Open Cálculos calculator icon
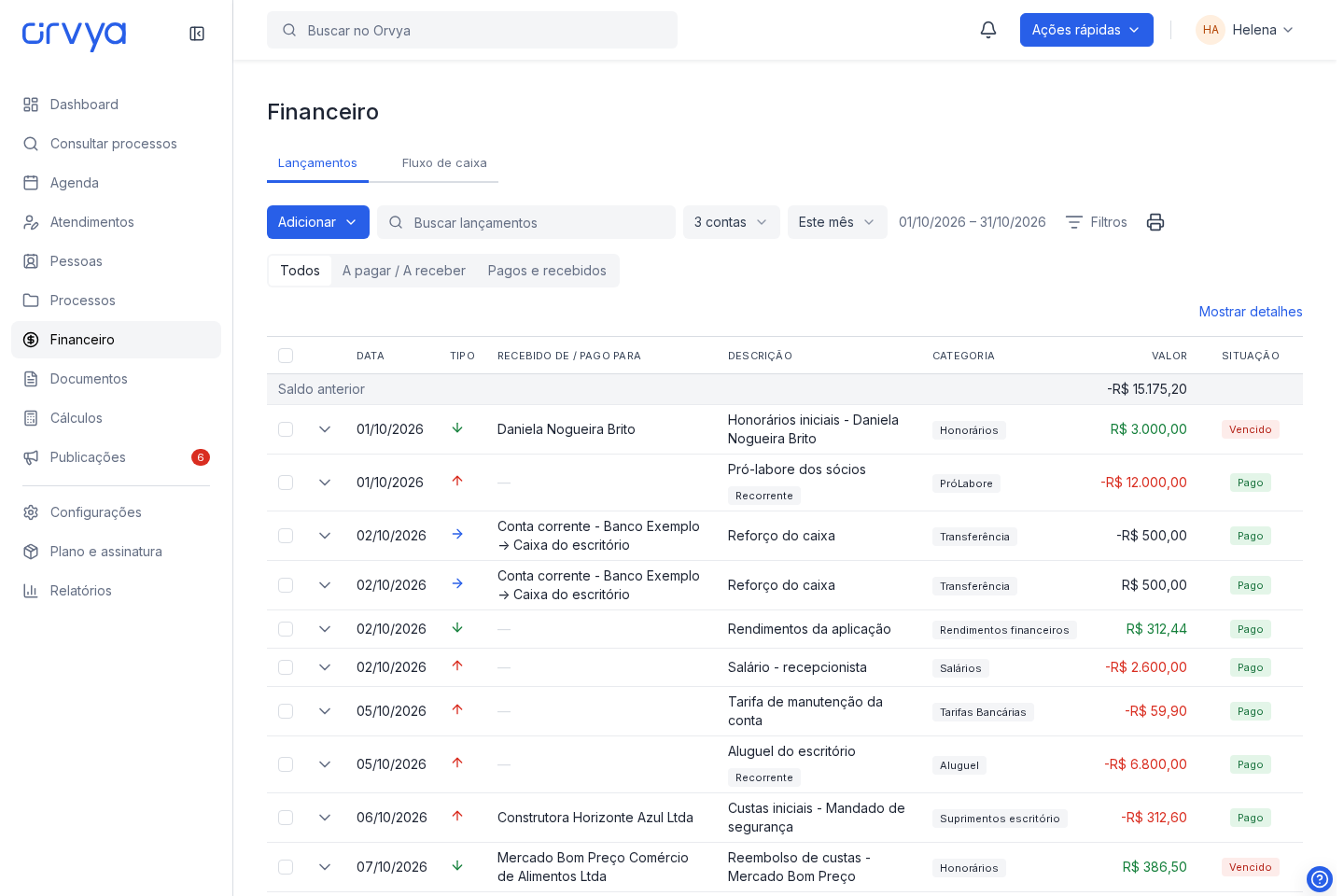1344x896 pixels. 31,418
